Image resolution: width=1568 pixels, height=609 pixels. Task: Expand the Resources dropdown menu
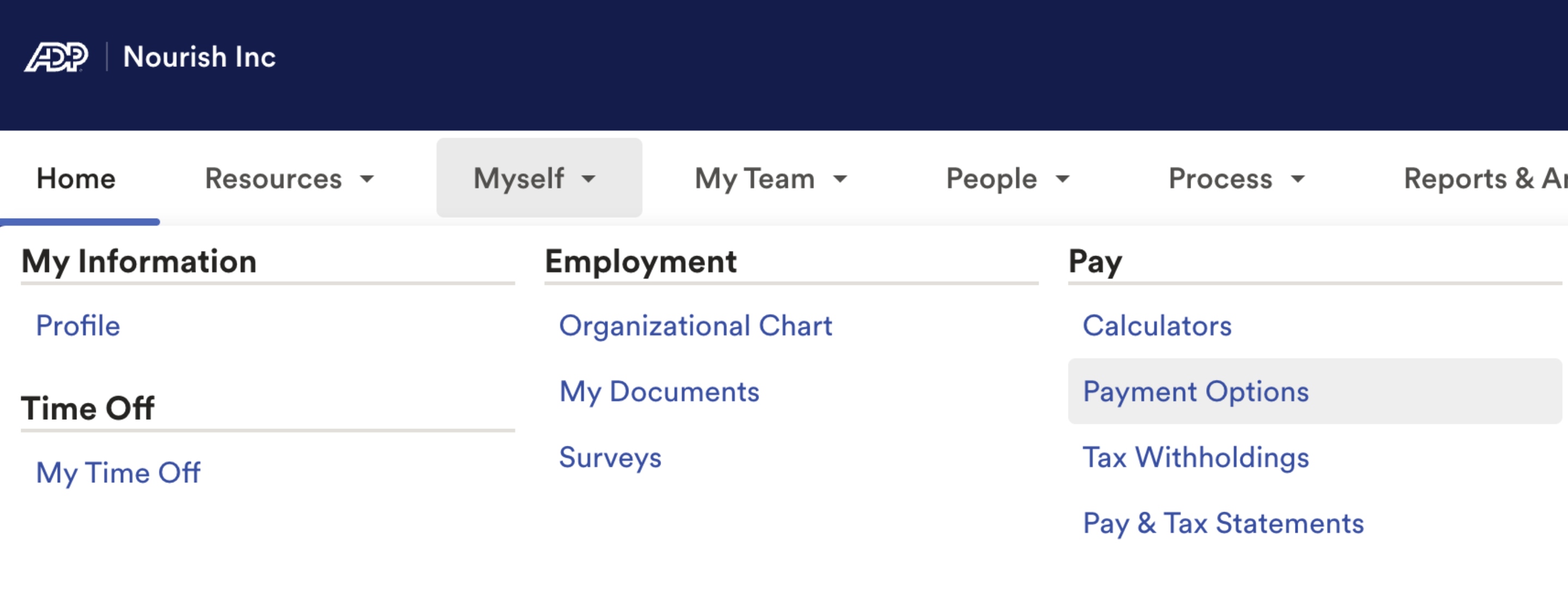point(289,179)
